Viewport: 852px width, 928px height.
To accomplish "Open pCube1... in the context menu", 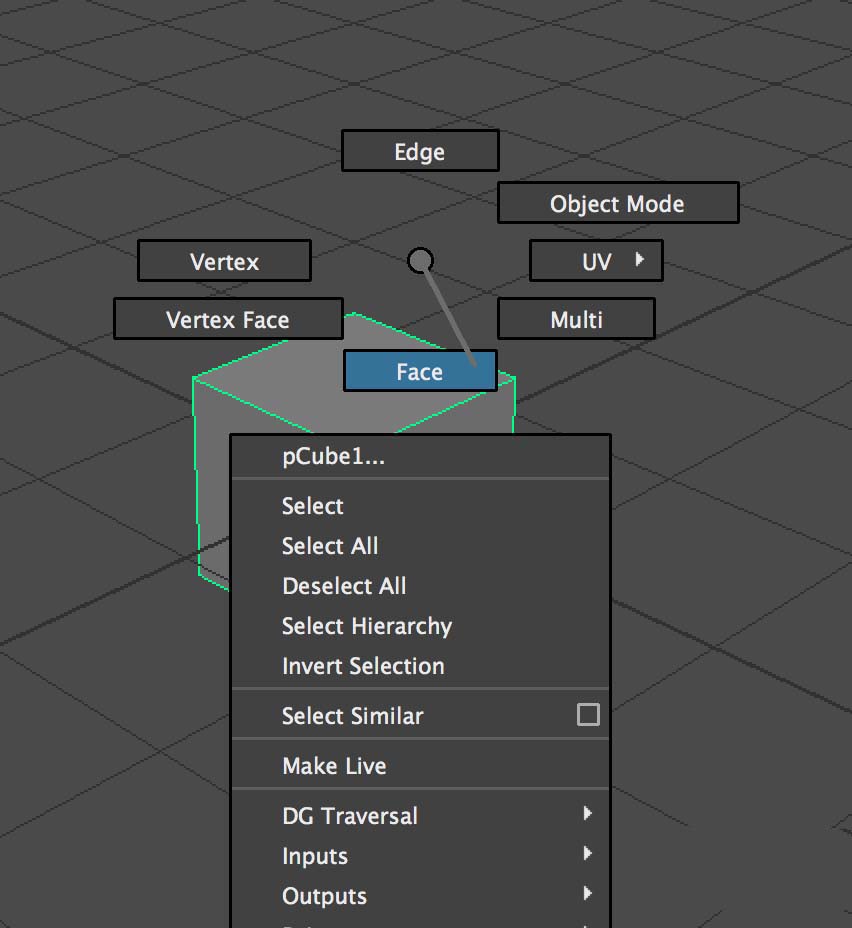I will 420,456.
